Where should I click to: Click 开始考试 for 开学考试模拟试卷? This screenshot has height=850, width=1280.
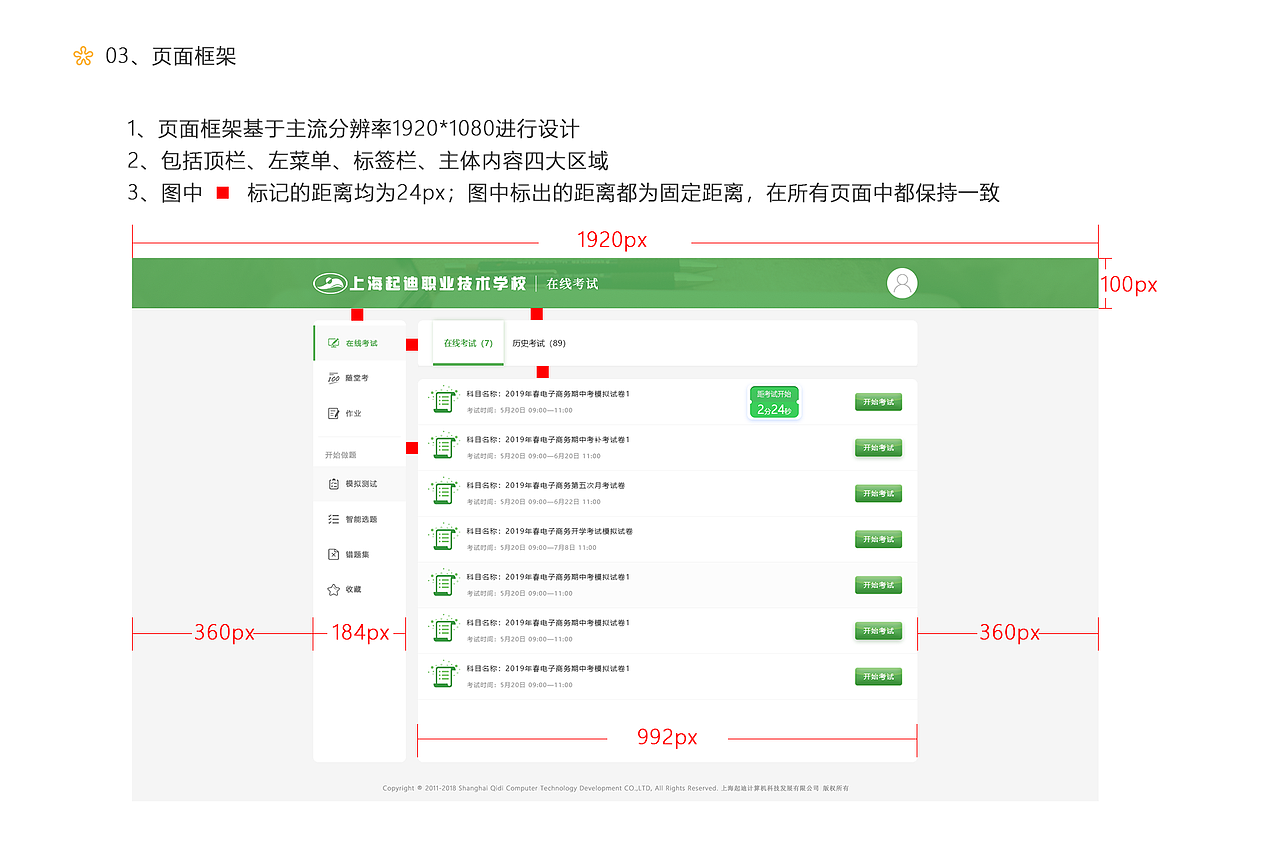[x=878, y=539]
